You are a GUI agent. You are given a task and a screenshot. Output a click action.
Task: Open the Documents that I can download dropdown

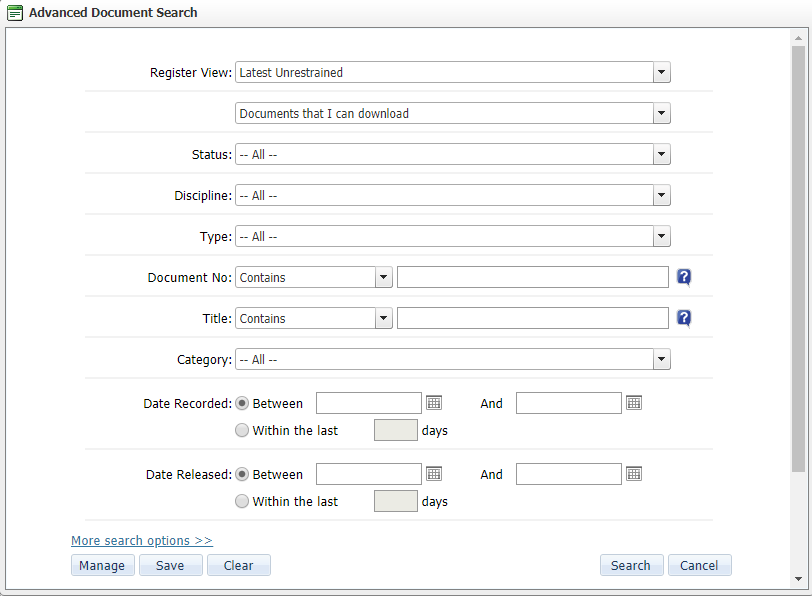[x=453, y=113]
